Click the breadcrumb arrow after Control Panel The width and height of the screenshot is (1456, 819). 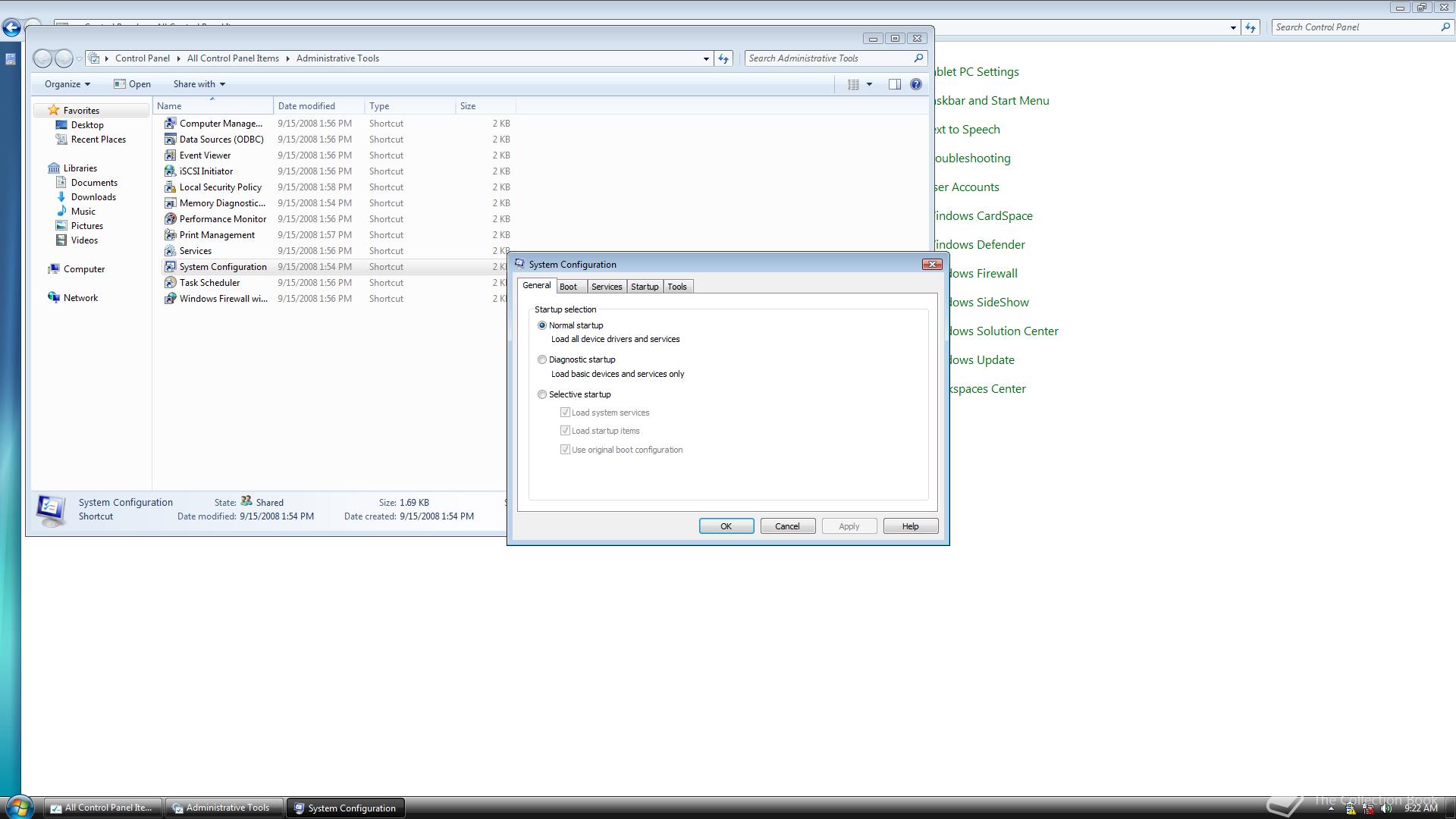tap(179, 58)
